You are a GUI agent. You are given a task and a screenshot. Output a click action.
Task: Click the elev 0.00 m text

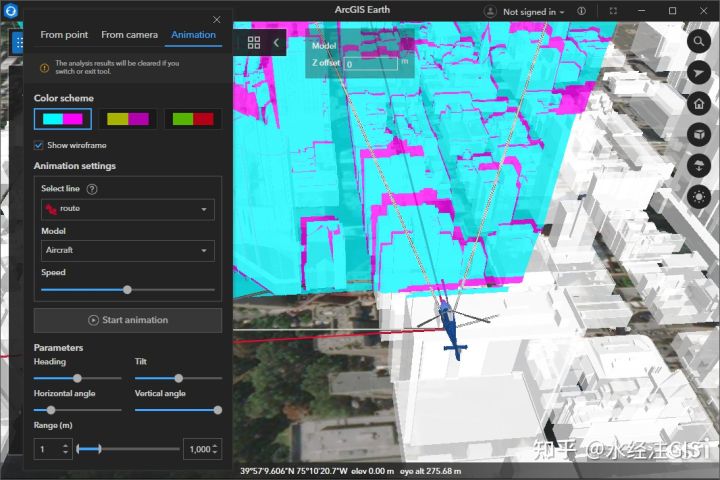[x=373, y=471]
